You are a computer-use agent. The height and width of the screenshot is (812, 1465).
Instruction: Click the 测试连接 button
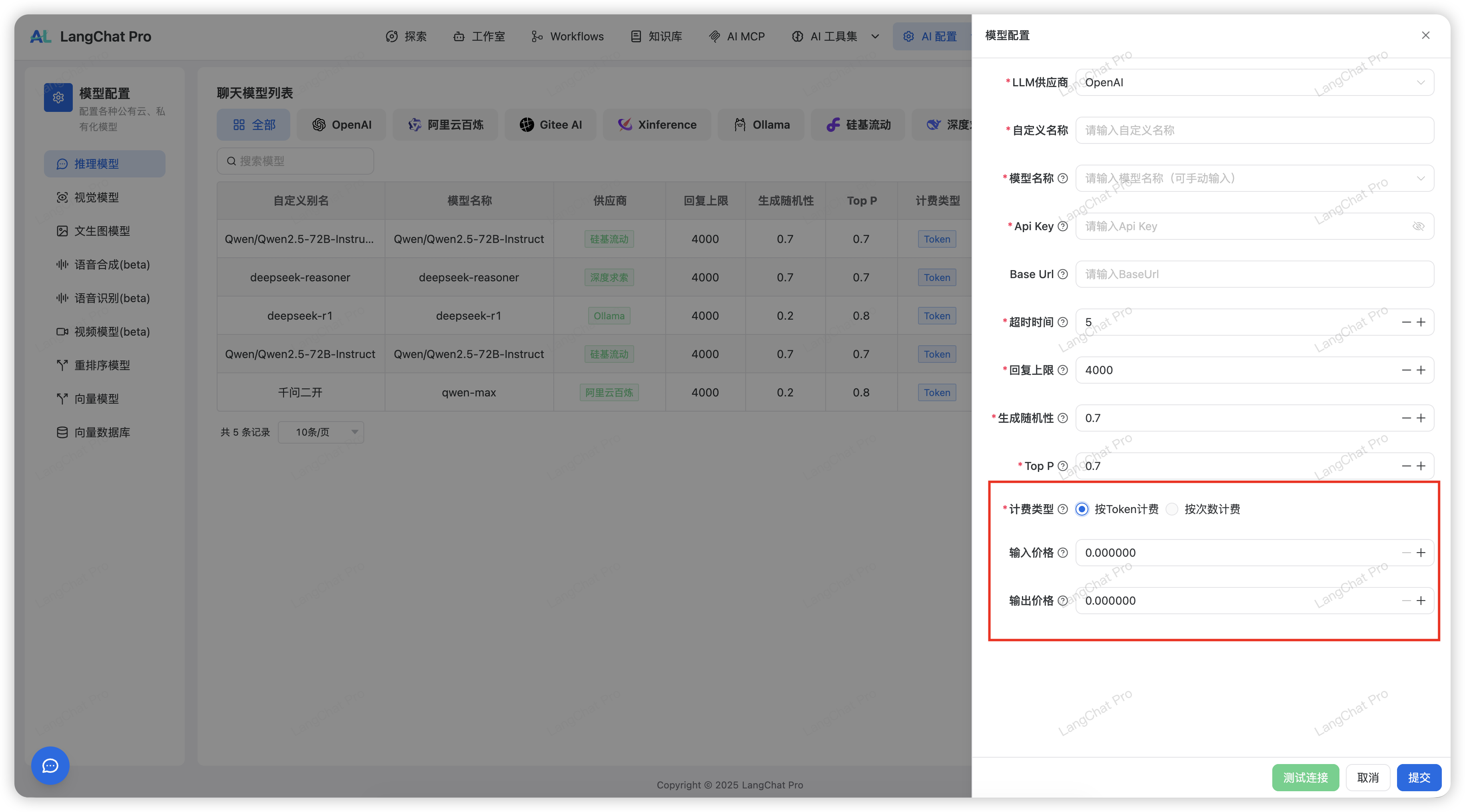click(x=1305, y=777)
